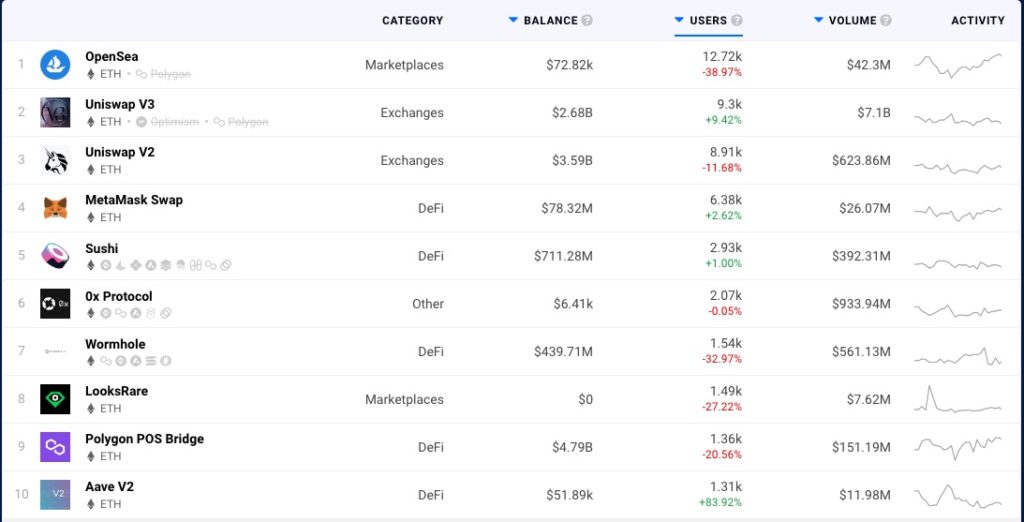The height and width of the screenshot is (522, 1024).
Task: Open the Uniswap V3 dapp link
Action: (120, 105)
